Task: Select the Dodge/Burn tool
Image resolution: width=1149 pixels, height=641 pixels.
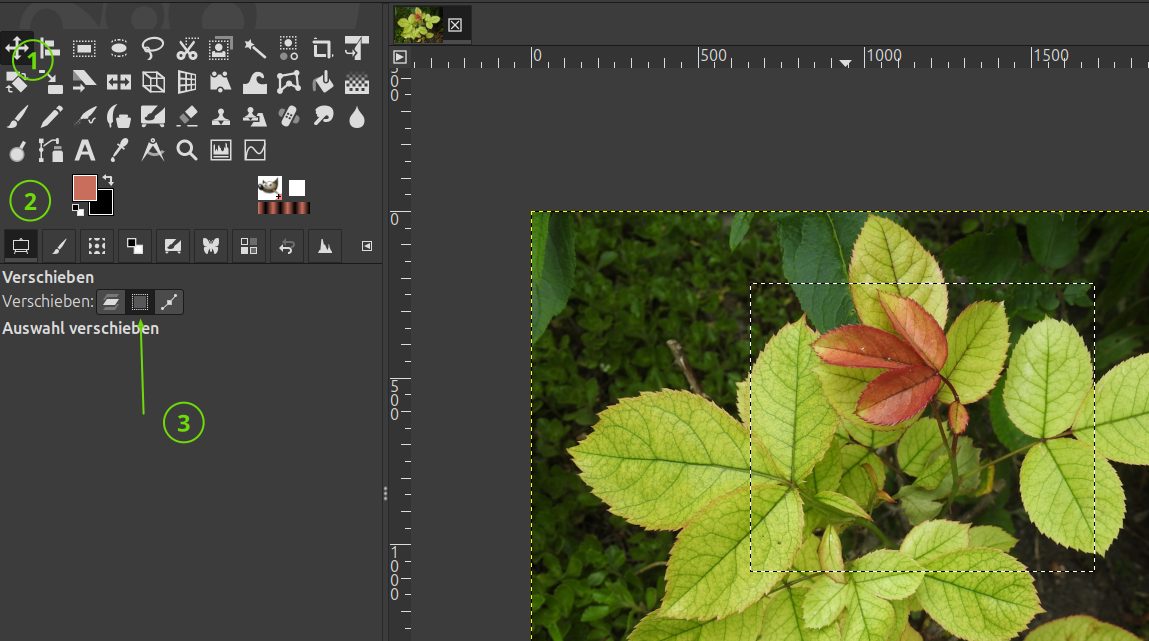Action: pos(16,151)
